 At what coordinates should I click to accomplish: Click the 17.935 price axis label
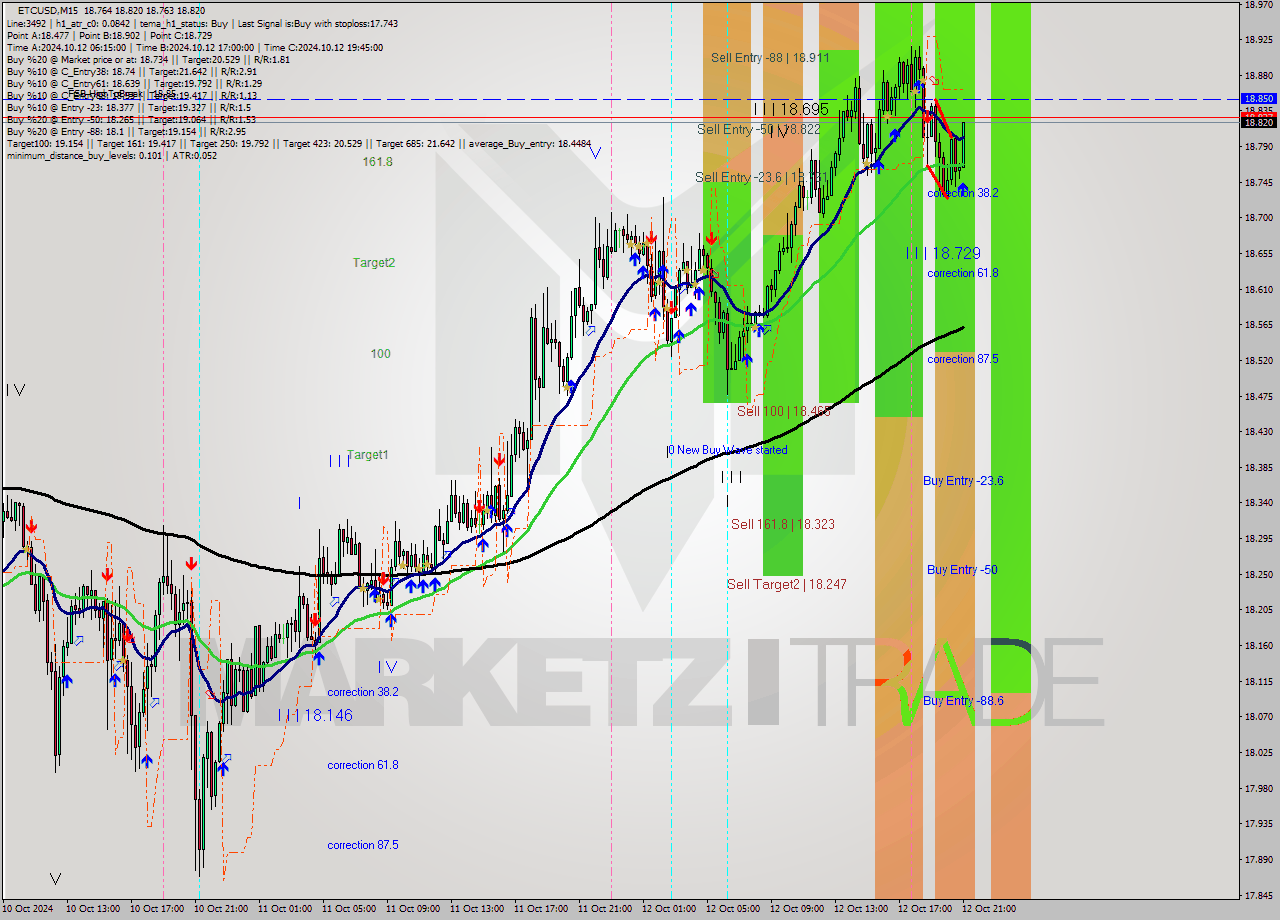(1258, 823)
